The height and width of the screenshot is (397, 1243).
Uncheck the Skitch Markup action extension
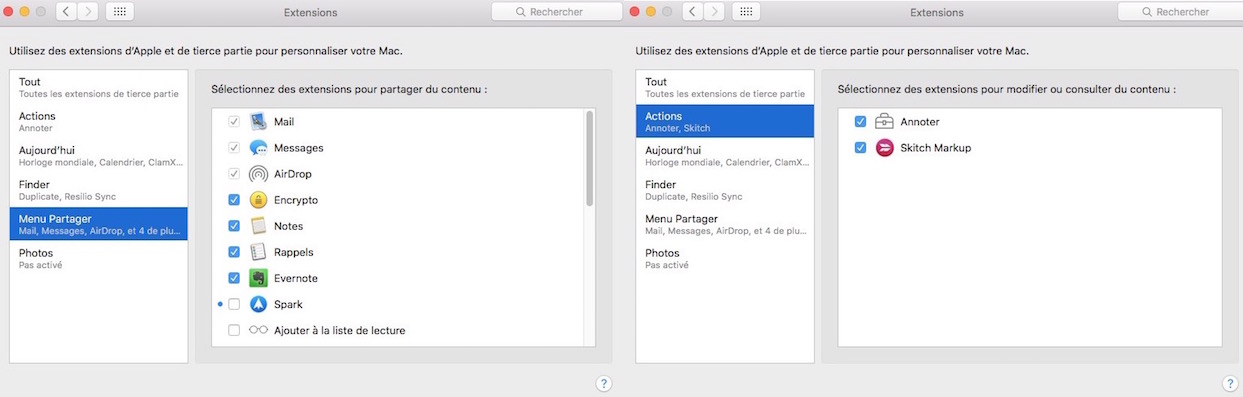click(860, 148)
